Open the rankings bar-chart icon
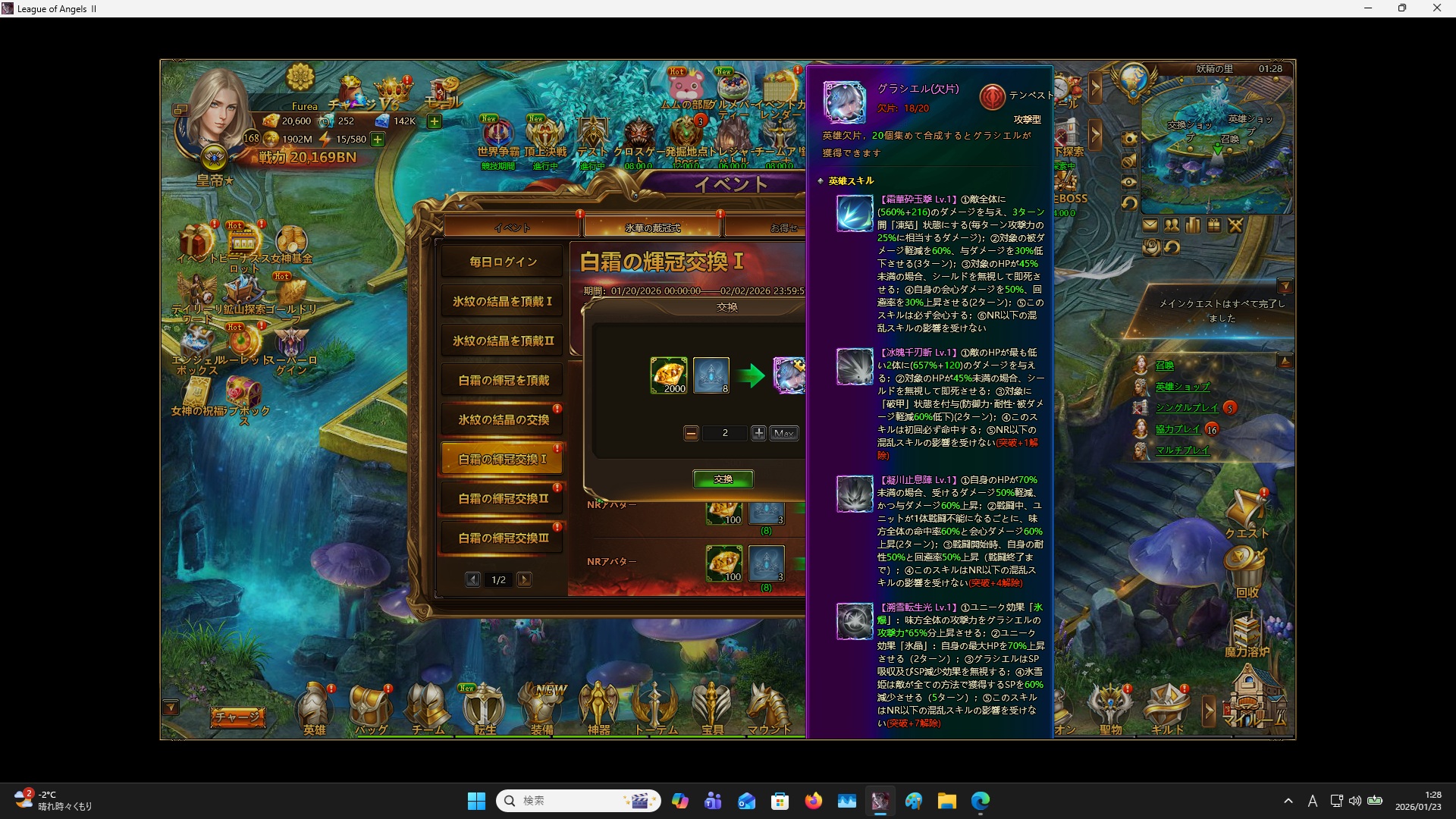 pyautogui.click(x=1191, y=225)
